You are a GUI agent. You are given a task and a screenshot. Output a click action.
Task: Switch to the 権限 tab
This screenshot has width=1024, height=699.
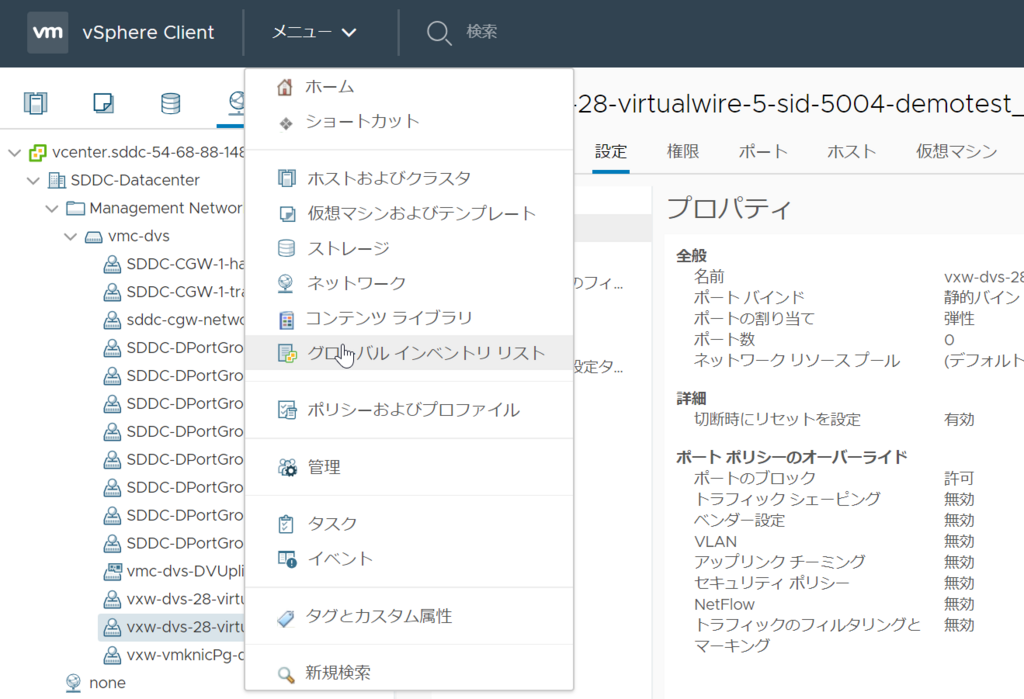683,152
